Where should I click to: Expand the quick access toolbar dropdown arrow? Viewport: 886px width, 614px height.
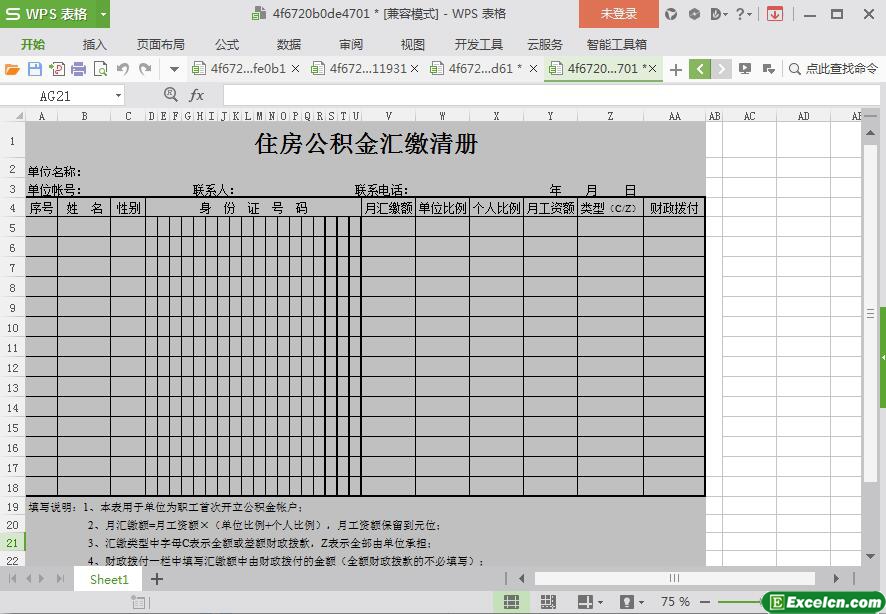174,69
